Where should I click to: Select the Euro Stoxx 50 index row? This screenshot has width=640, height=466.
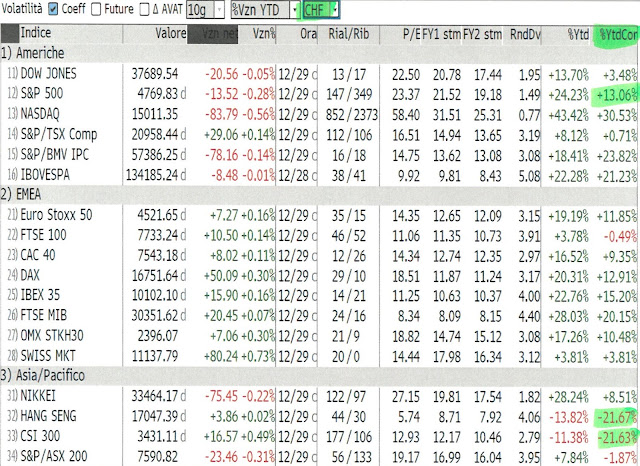[319, 215]
